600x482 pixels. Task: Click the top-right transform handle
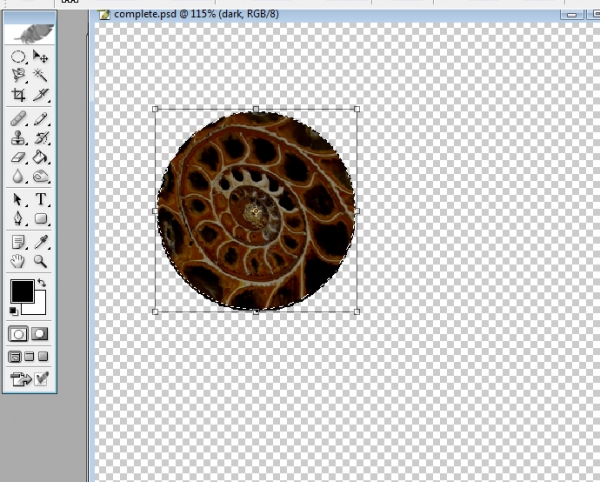(x=357, y=109)
